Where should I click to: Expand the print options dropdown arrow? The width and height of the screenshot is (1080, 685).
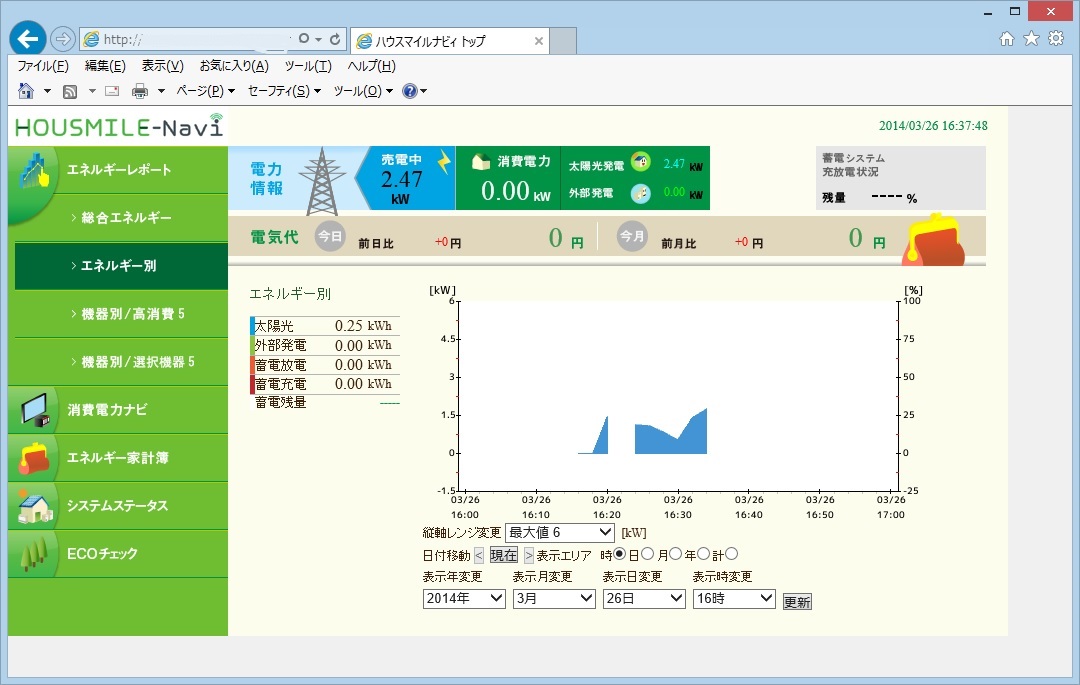pos(161,91)
